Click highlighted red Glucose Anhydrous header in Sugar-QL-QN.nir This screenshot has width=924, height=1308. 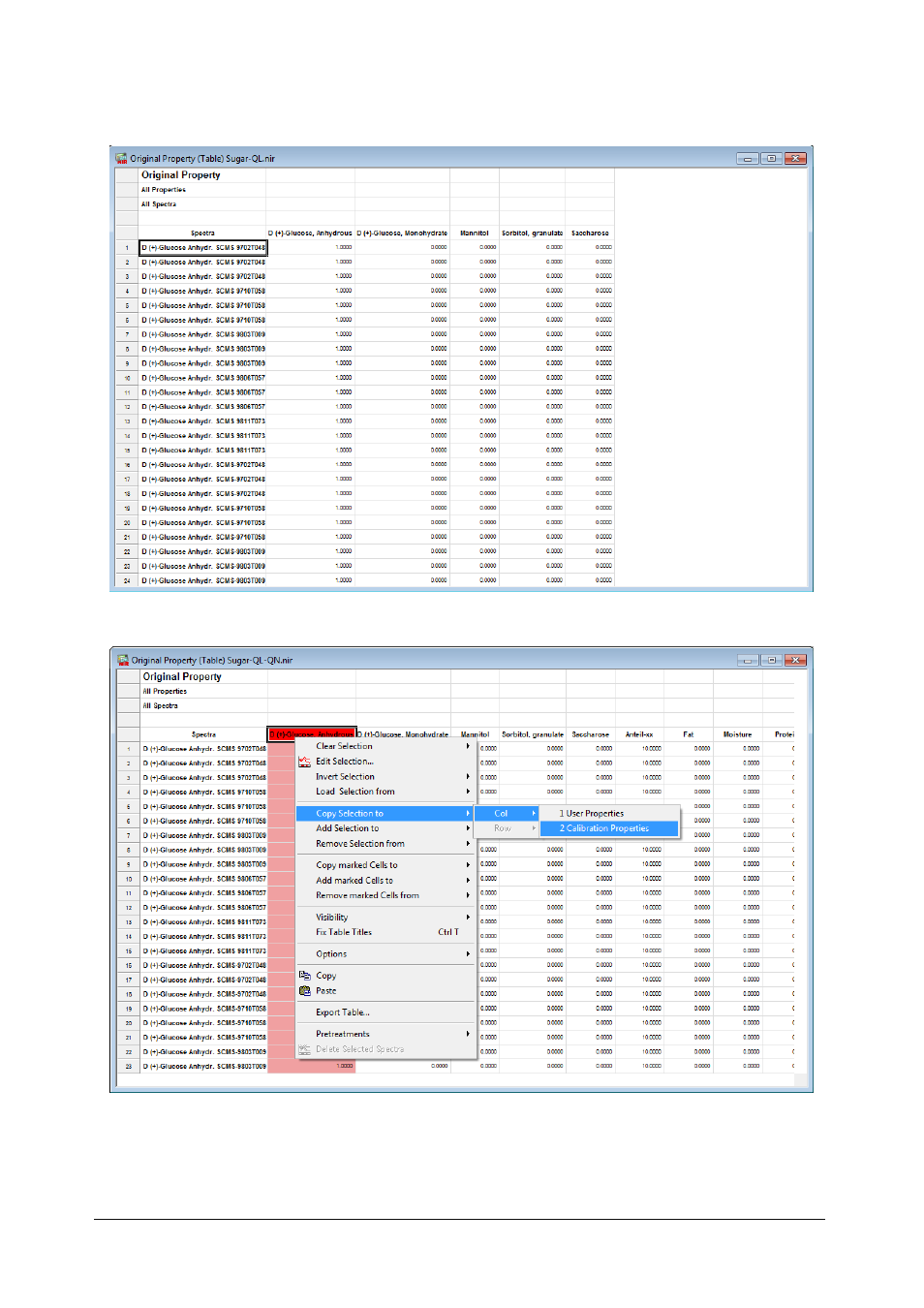click(x=312, y=734)
